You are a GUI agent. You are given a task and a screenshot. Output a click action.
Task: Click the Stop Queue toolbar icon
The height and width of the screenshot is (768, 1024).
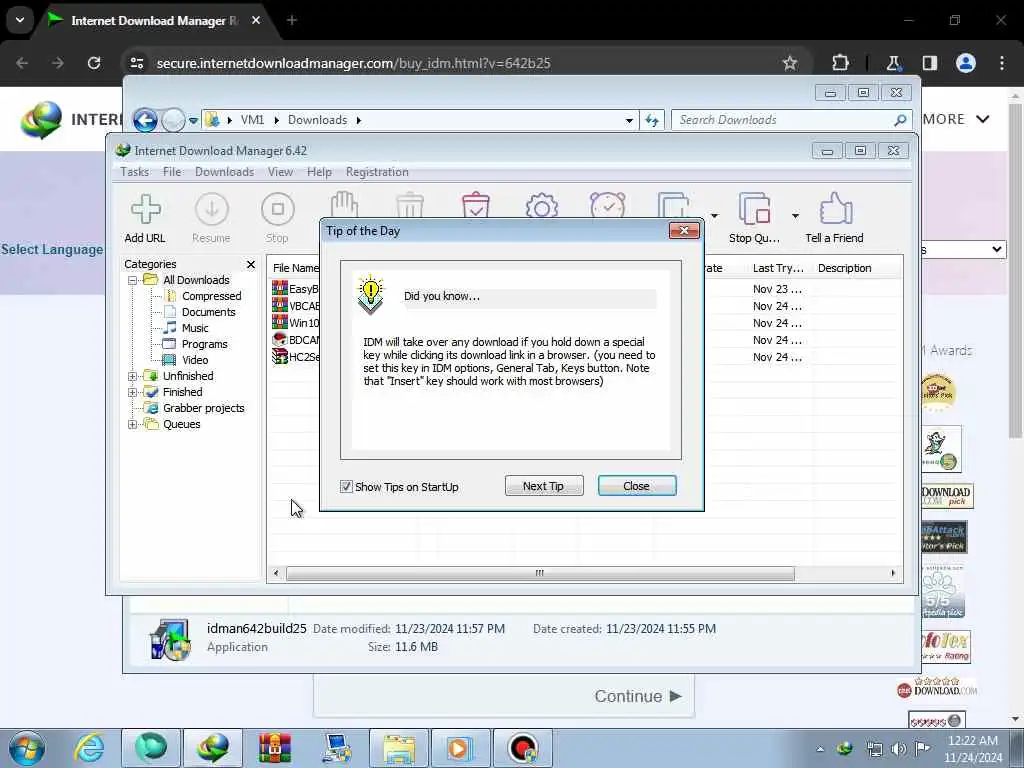[x=754, y=209]
